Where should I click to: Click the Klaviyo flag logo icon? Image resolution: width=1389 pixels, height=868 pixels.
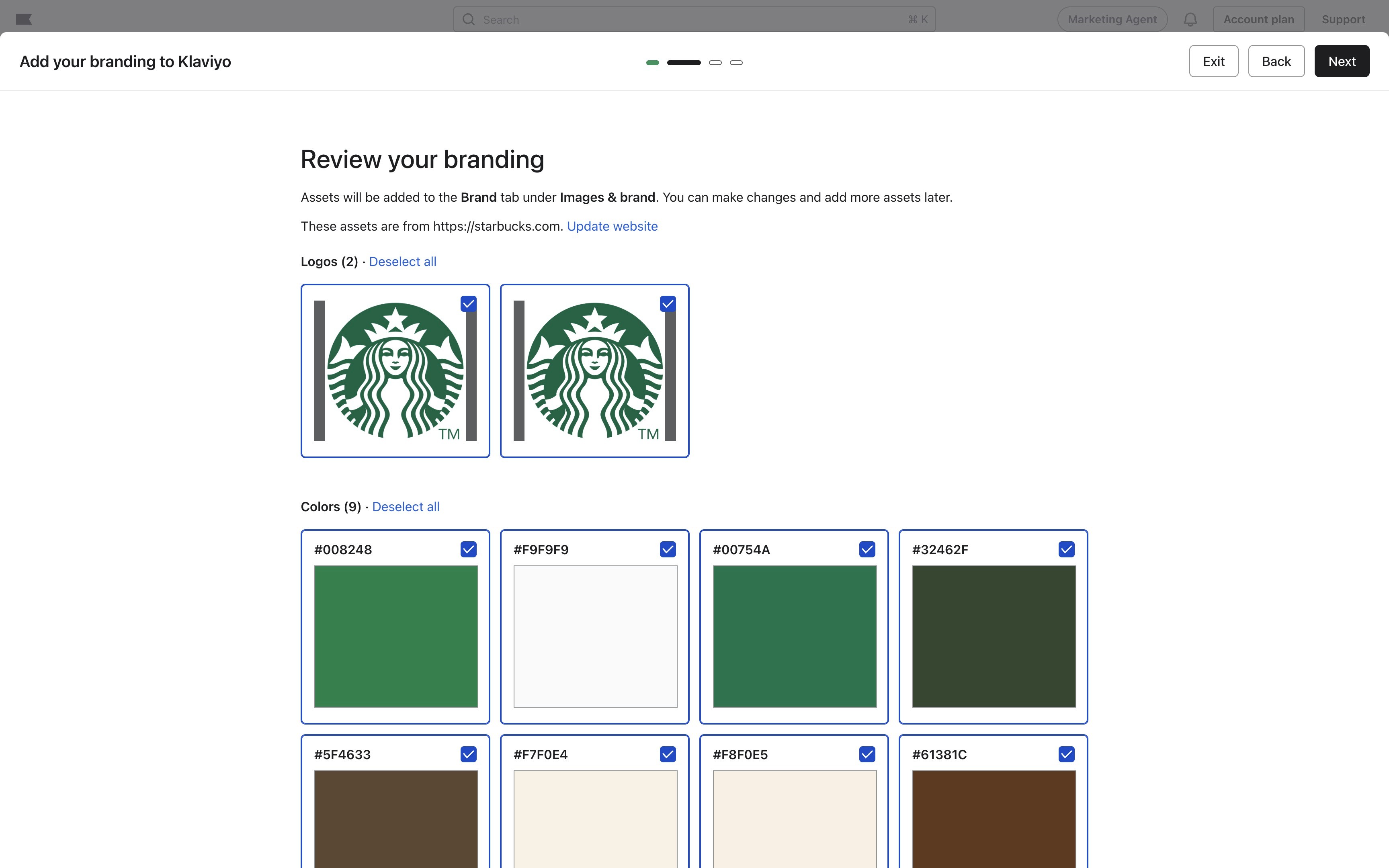point(24,20)
